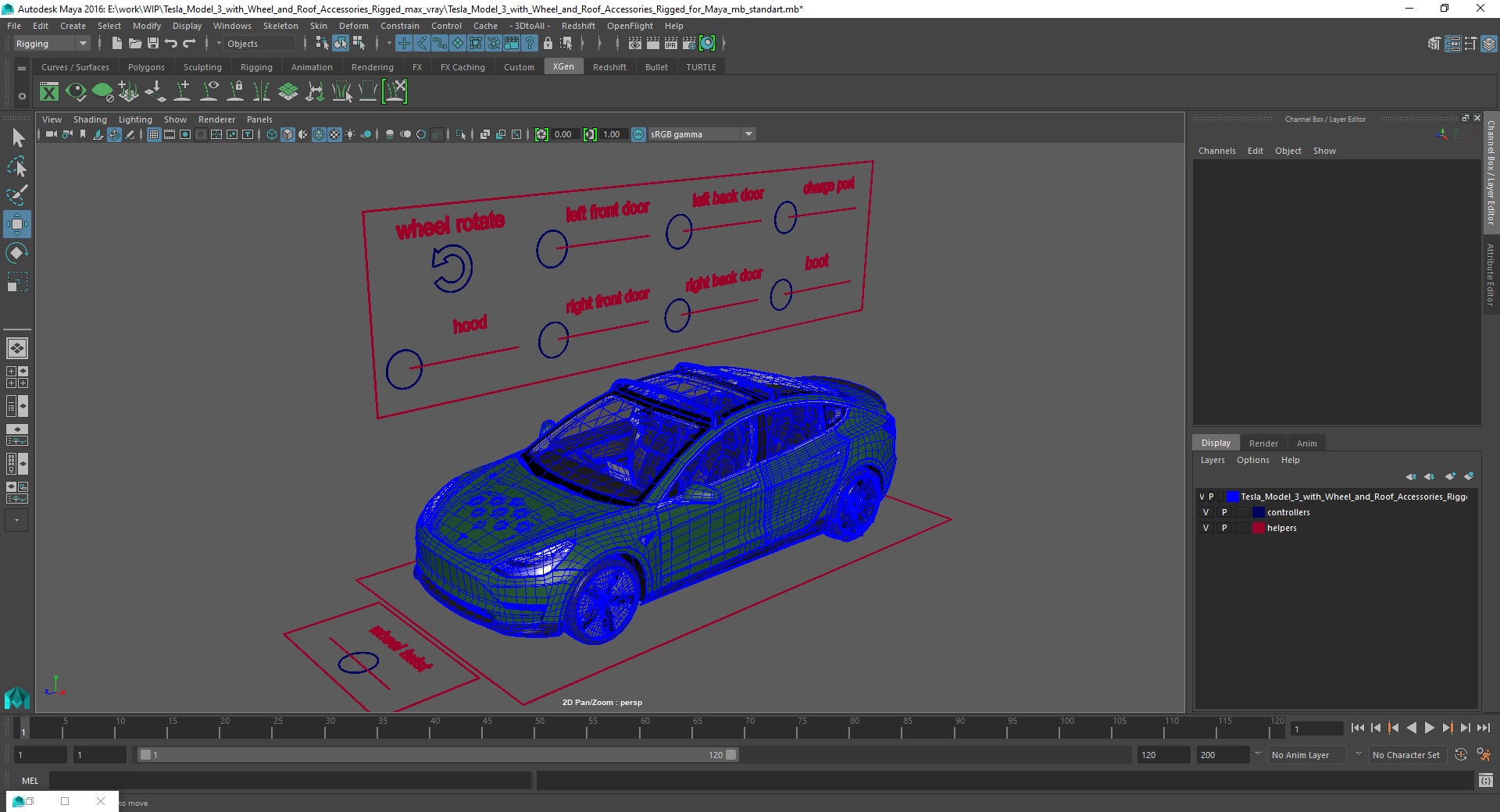Click the XGen clear preview leaf icon
The image size is (1500, 812).
pos(102,92)
